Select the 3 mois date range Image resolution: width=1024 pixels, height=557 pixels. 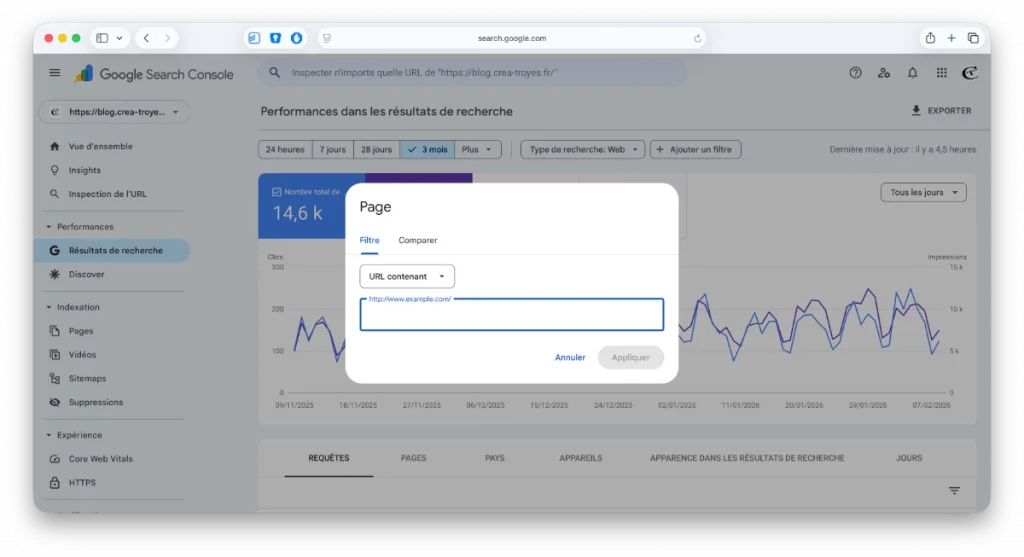[428, 150]
